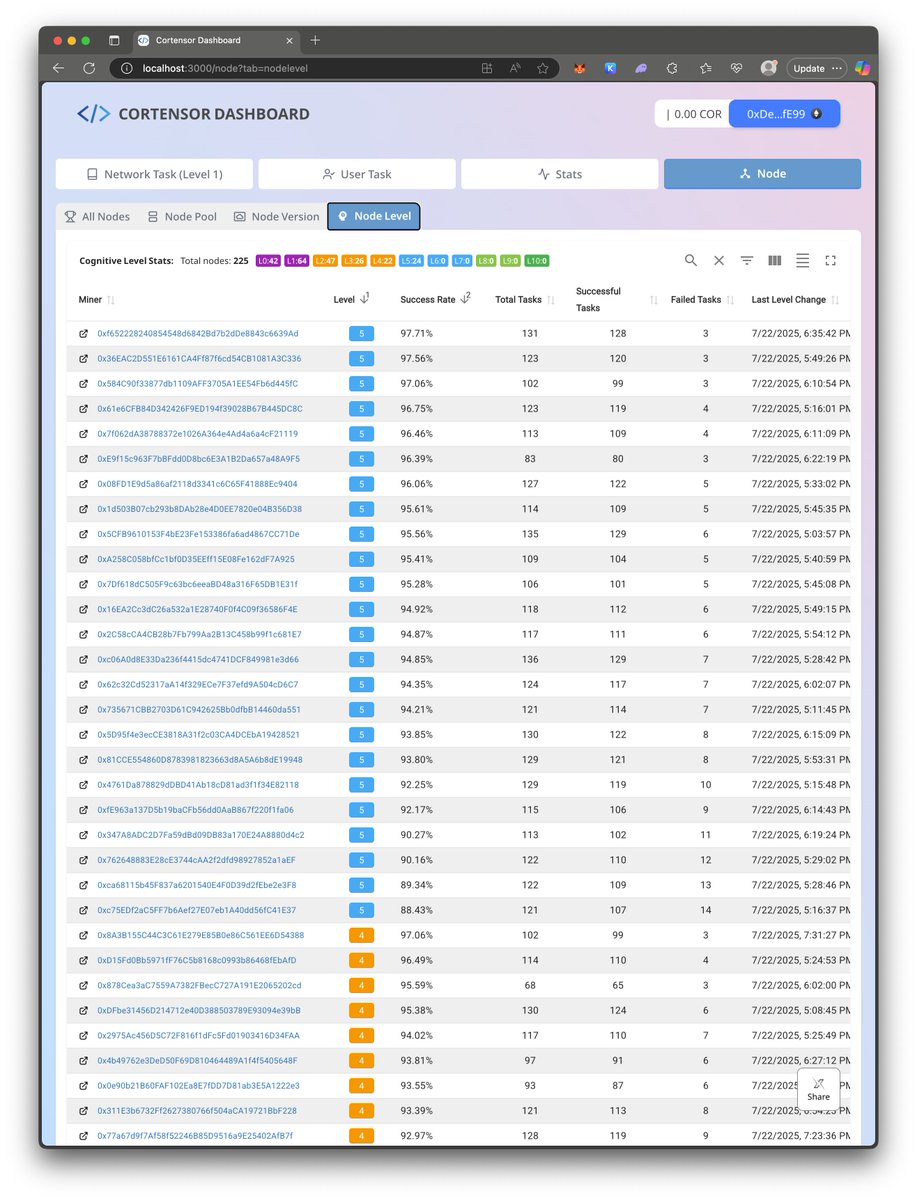
Task: Click the purple ghost extension icon
Action: 641,68
